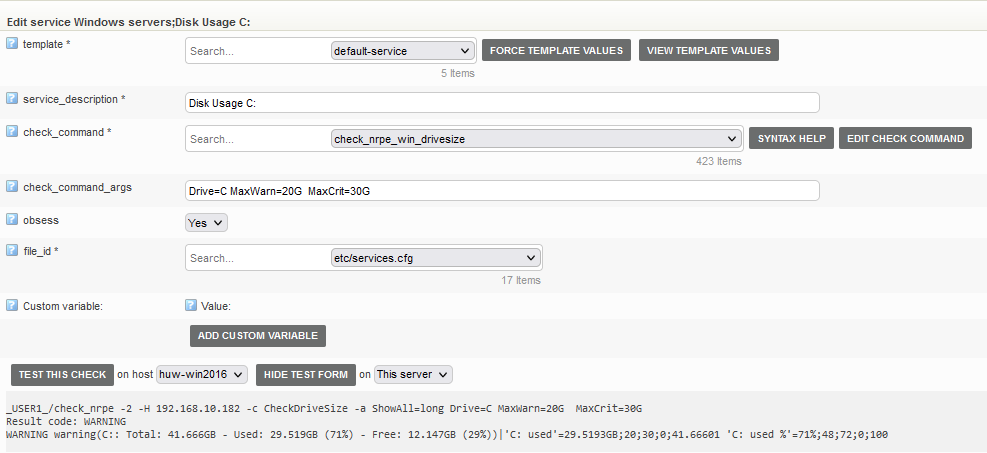Image resolution: width=987 pixels, height=453 pixels.
Task: Open help icon for check_command
Action: click(x=12, y=131)
